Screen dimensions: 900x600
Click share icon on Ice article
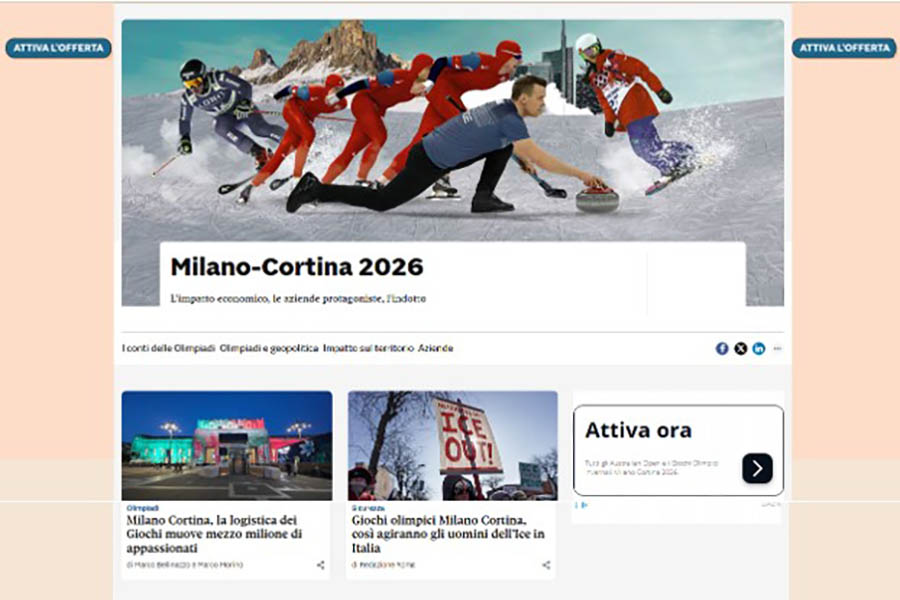[x=546, y=565]
